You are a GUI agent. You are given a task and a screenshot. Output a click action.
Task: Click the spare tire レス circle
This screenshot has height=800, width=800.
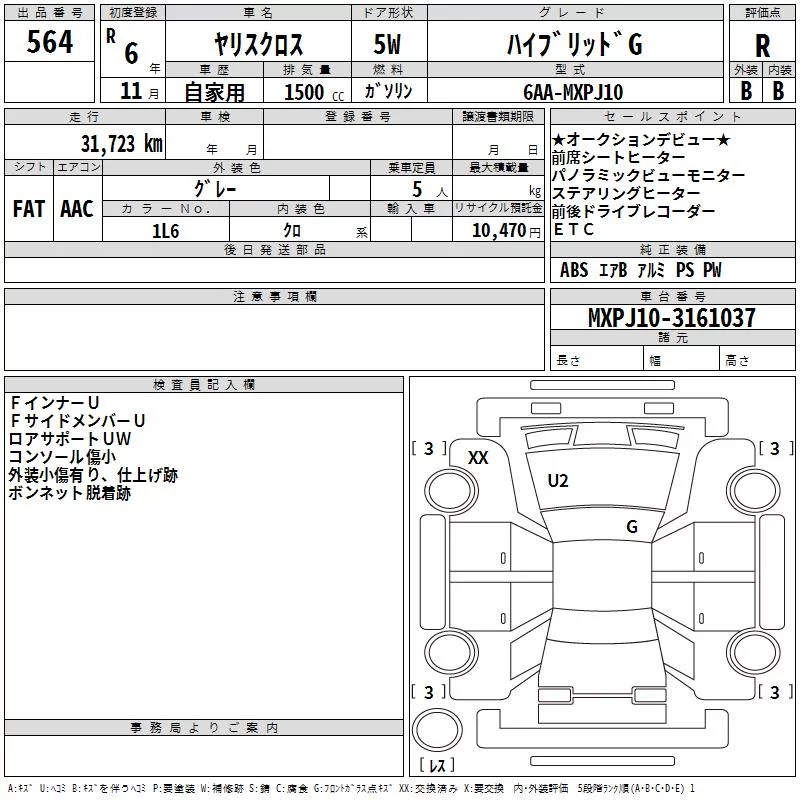pyautogui.click(x=437, y=730)
